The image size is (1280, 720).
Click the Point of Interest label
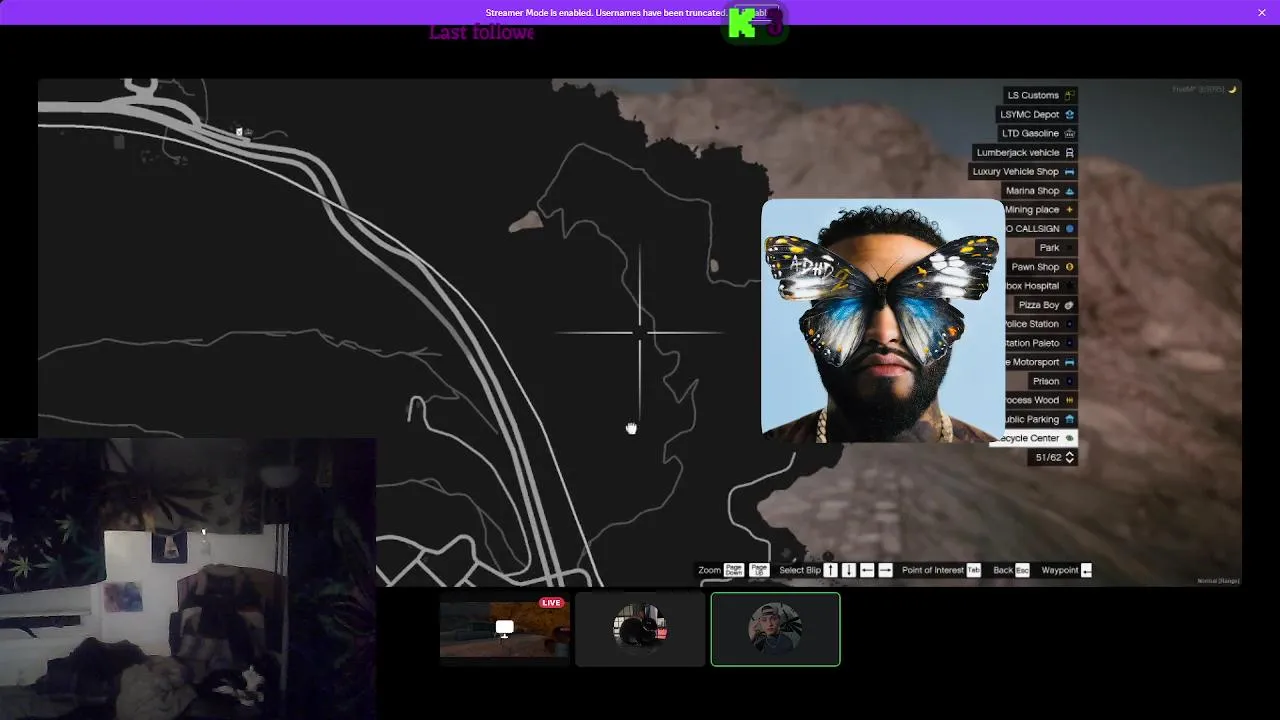click(933, 570)
